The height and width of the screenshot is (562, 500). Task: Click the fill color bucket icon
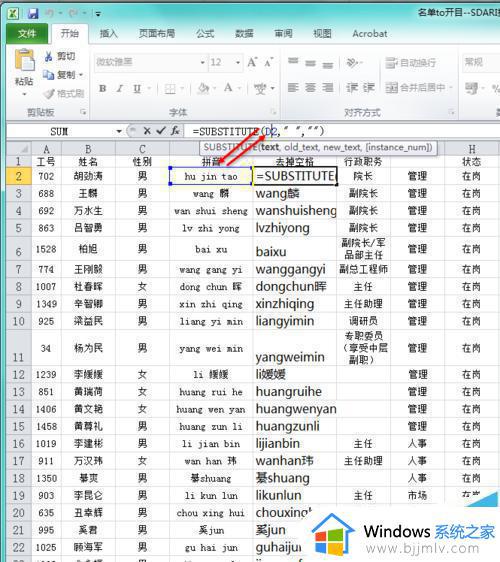click(204, 88)
